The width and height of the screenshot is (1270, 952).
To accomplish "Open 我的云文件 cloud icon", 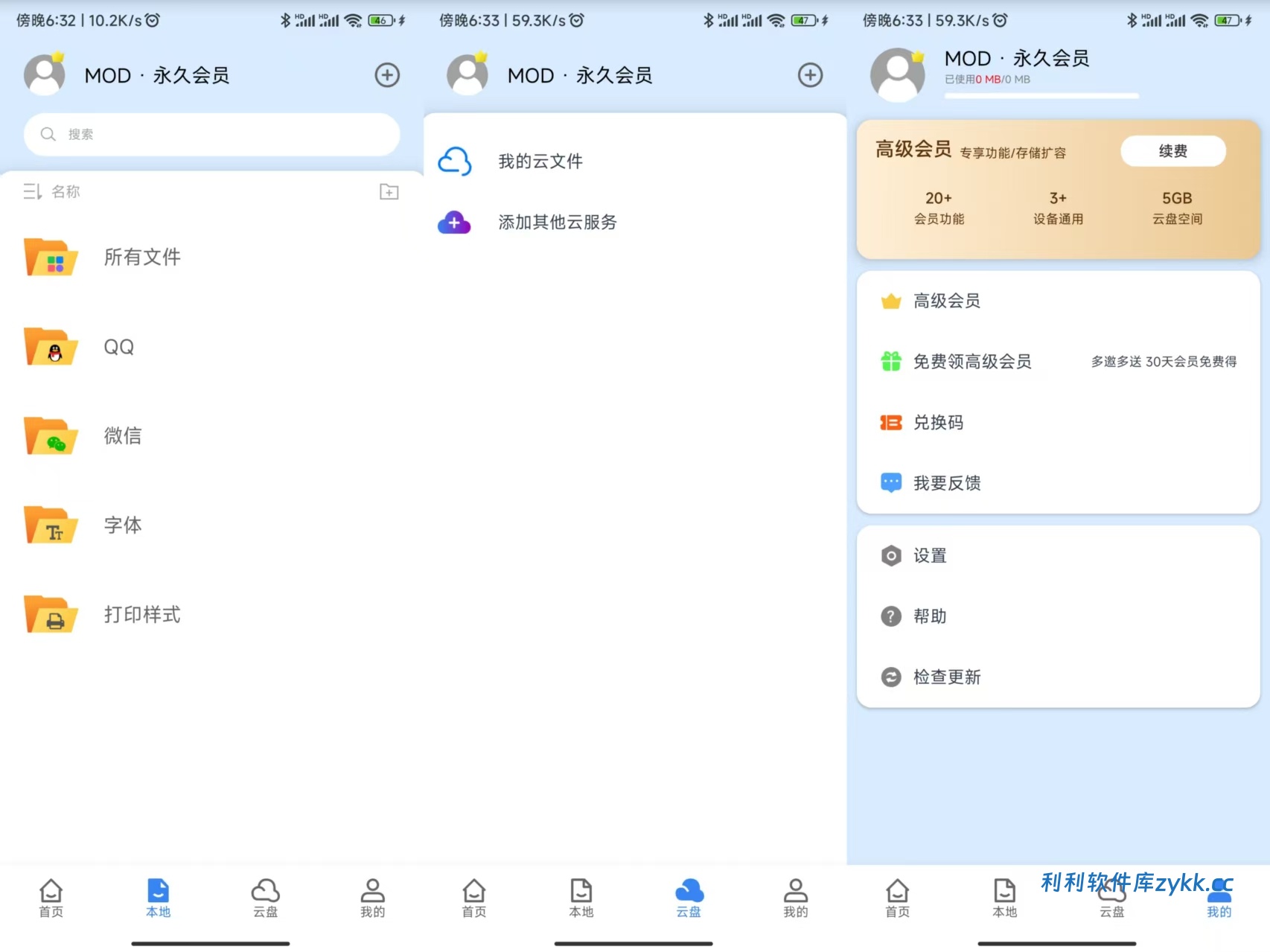I will tap(455, 162).
